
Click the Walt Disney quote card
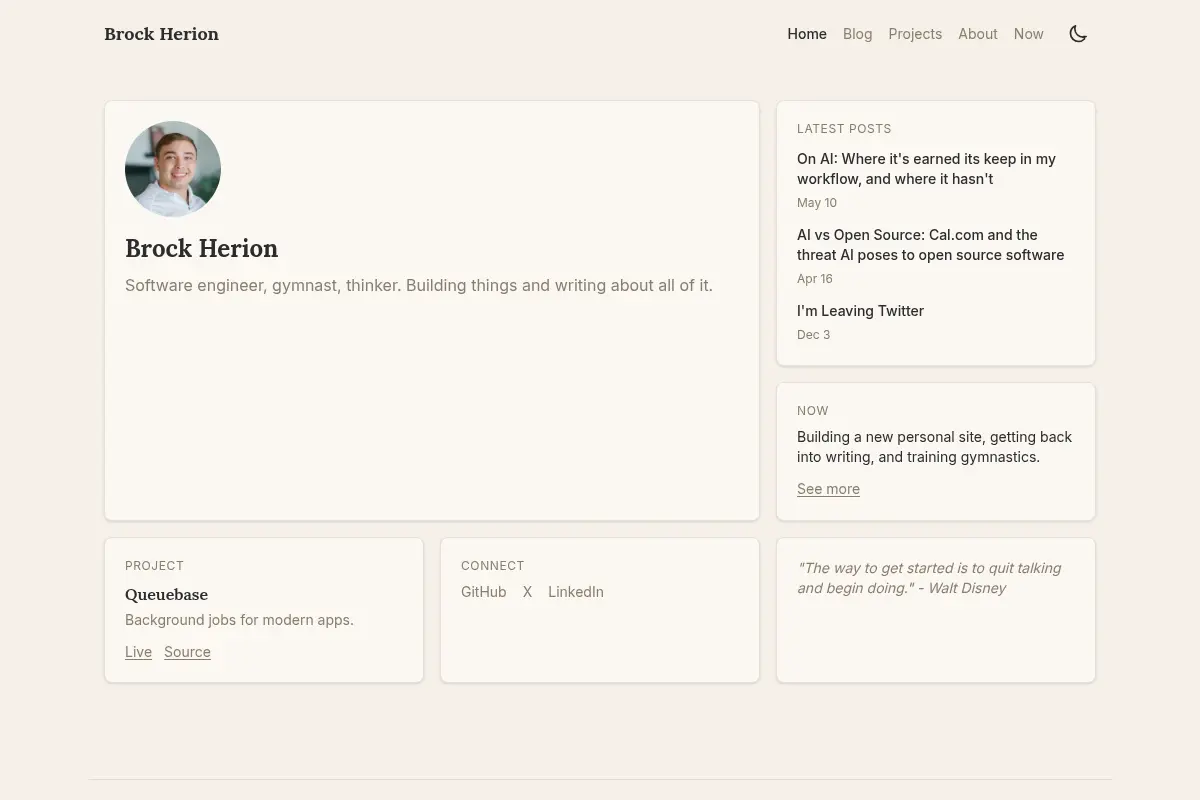point(936,610)
